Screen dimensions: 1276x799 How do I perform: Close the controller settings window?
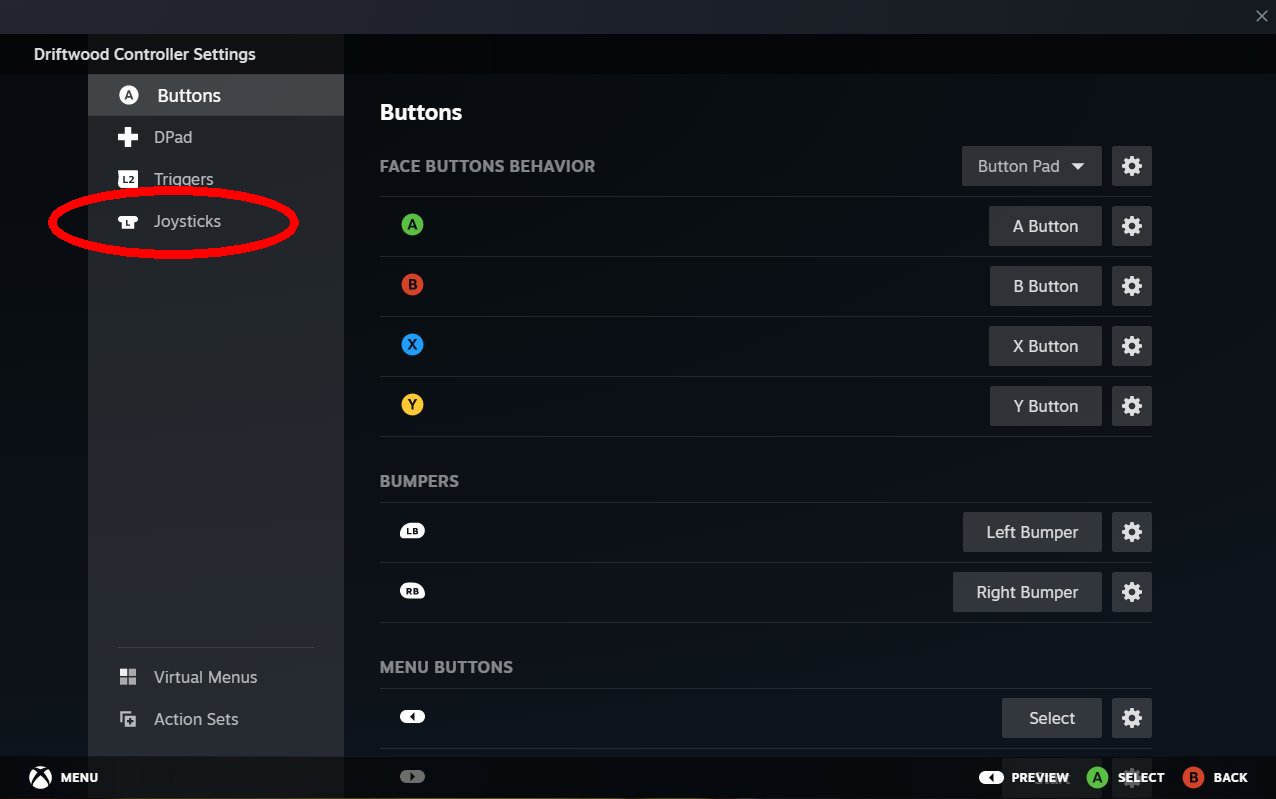[x=1261, y=16]
